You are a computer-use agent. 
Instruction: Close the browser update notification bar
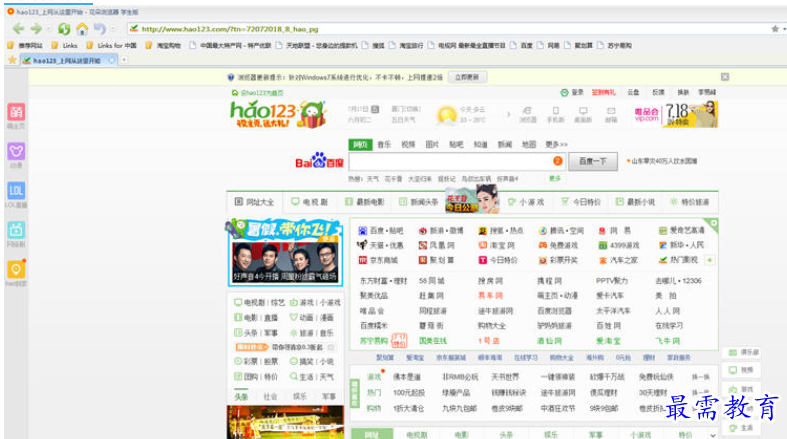[725, 77]
